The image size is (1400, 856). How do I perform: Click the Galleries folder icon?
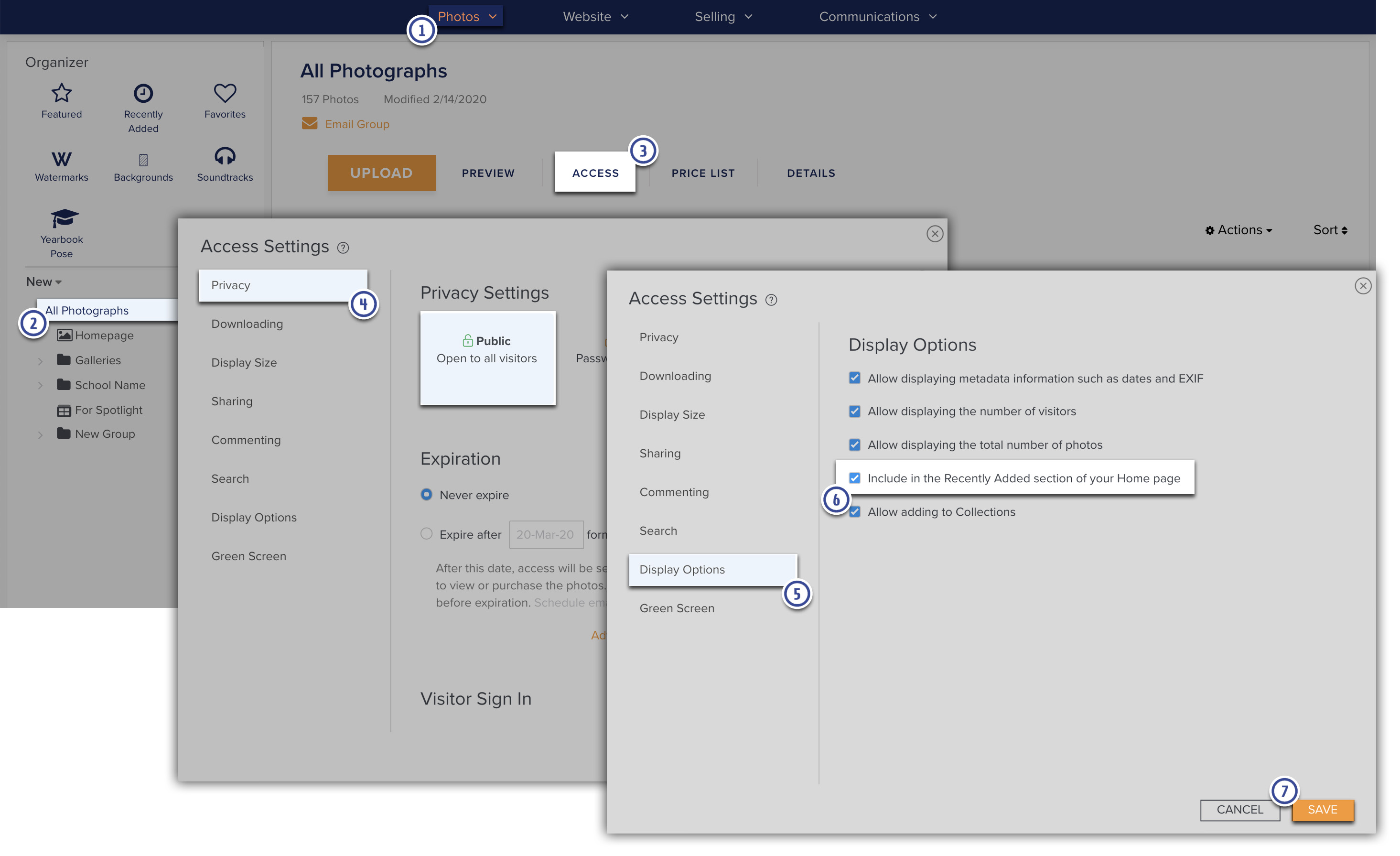point(64,360)
